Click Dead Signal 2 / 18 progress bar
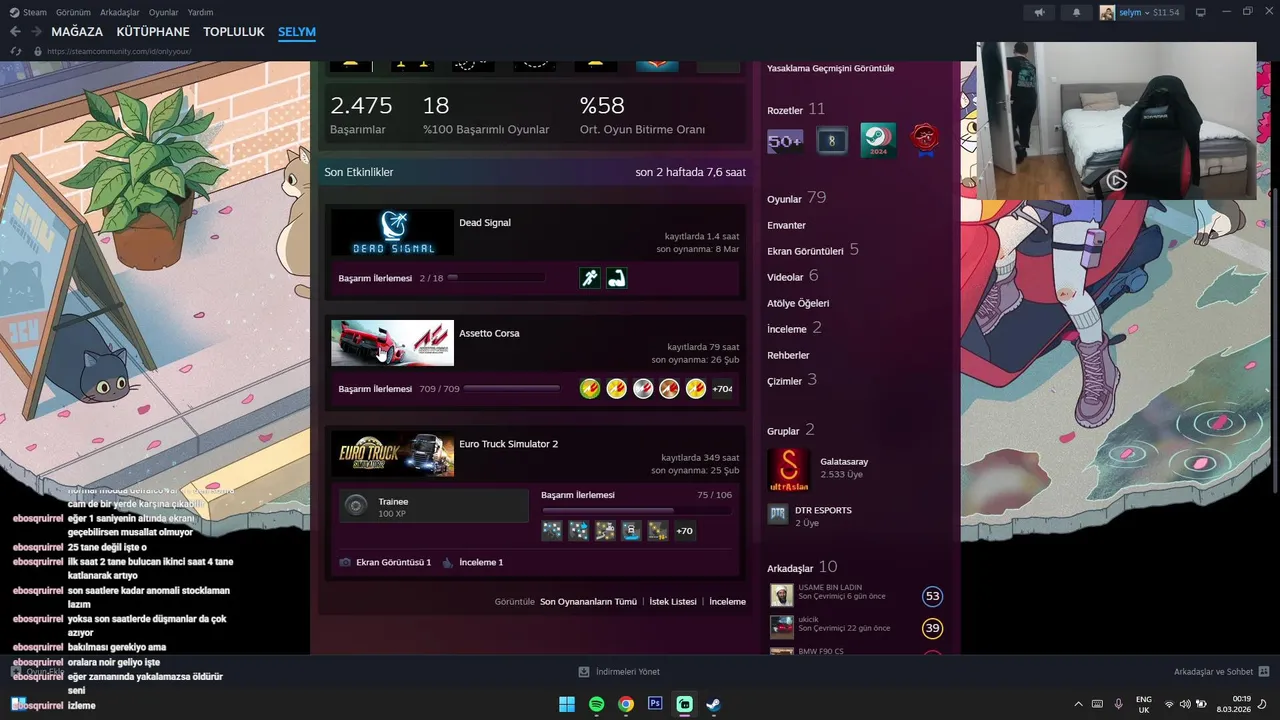 [496, 278]
